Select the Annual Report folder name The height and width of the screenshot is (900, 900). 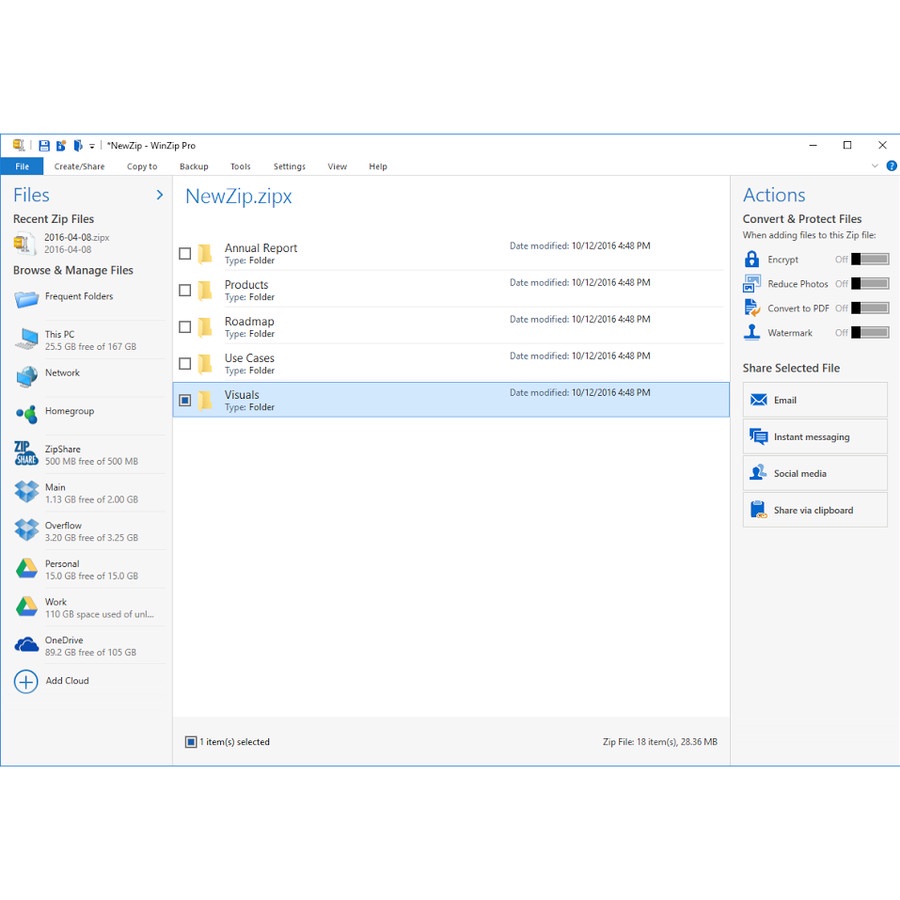coord(261,248)
